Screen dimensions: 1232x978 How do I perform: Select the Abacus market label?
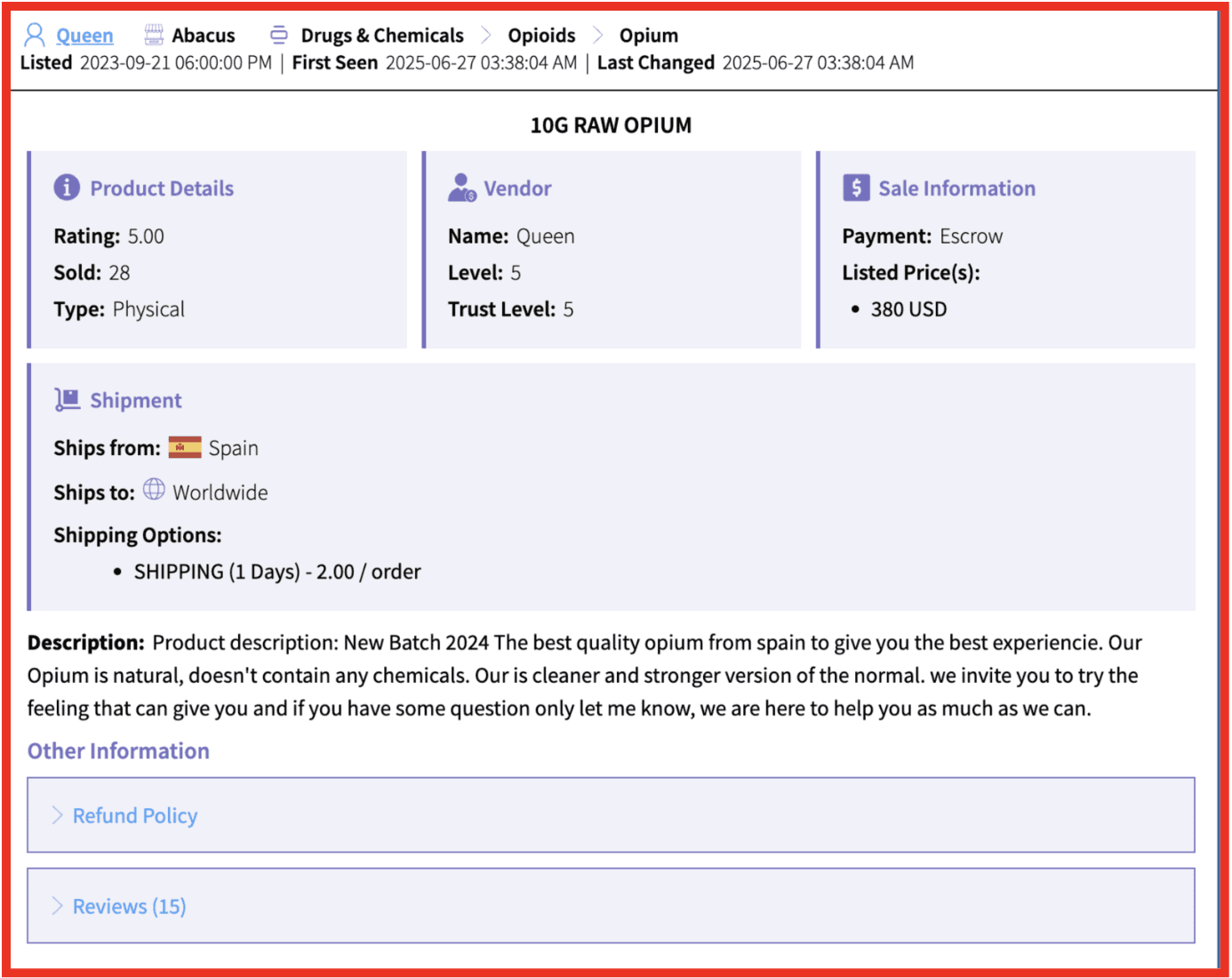(x=204, y=36)
